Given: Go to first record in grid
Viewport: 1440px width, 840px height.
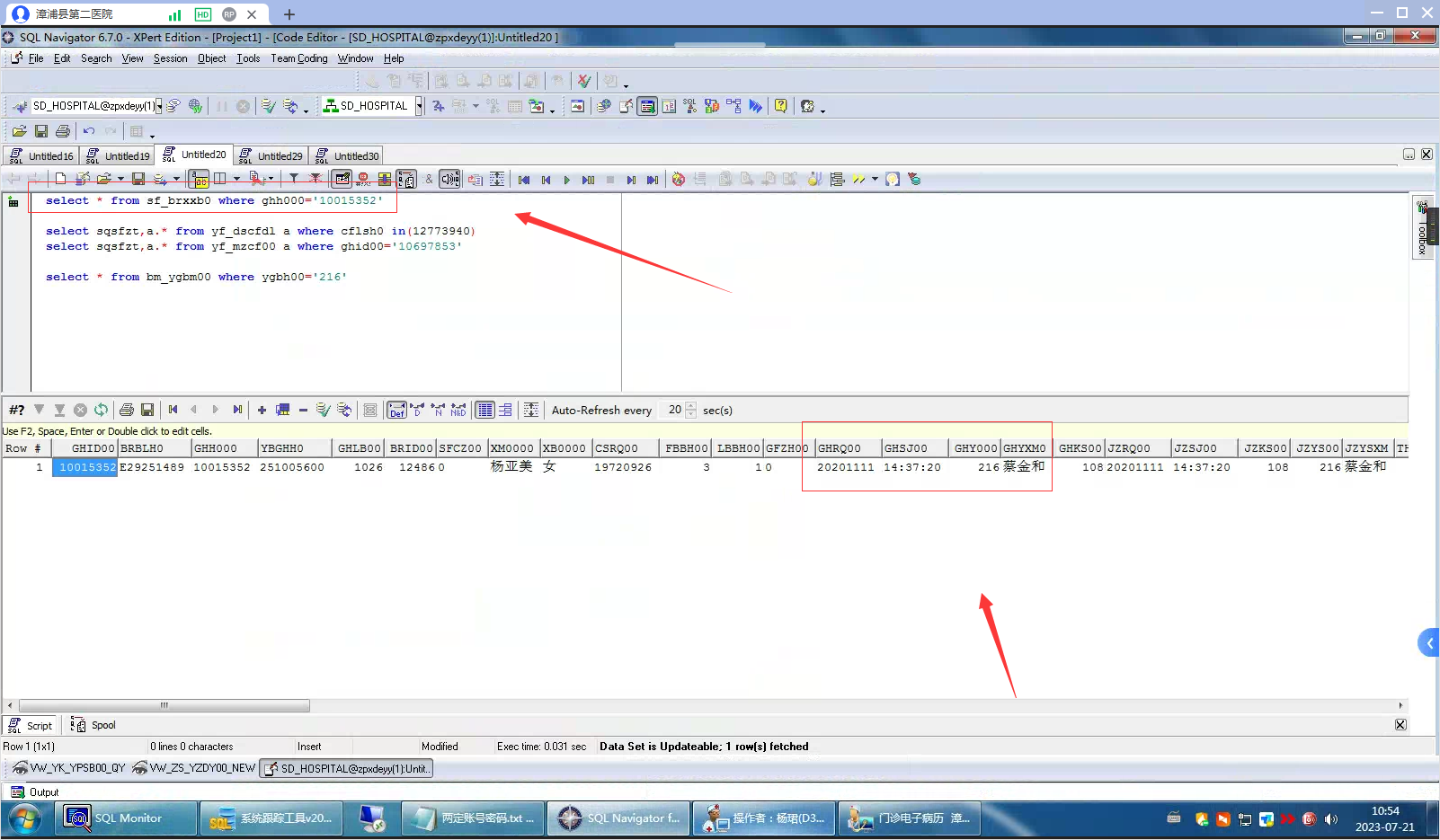Looking at the screenshot, I should [173, 410].
